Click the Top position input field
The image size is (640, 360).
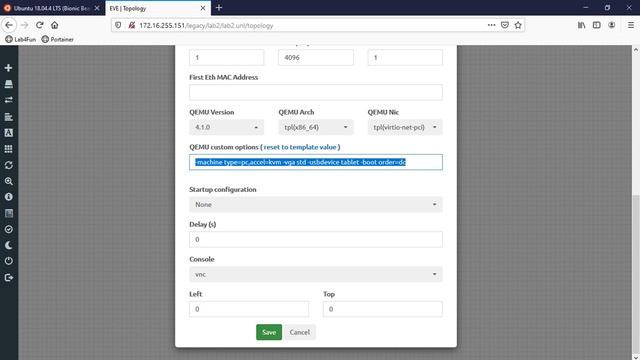click(382, 309)
